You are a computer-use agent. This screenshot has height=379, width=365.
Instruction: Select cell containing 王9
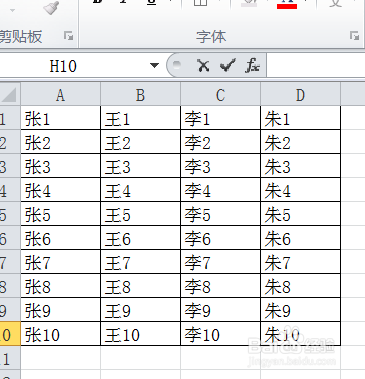point(140,310)
